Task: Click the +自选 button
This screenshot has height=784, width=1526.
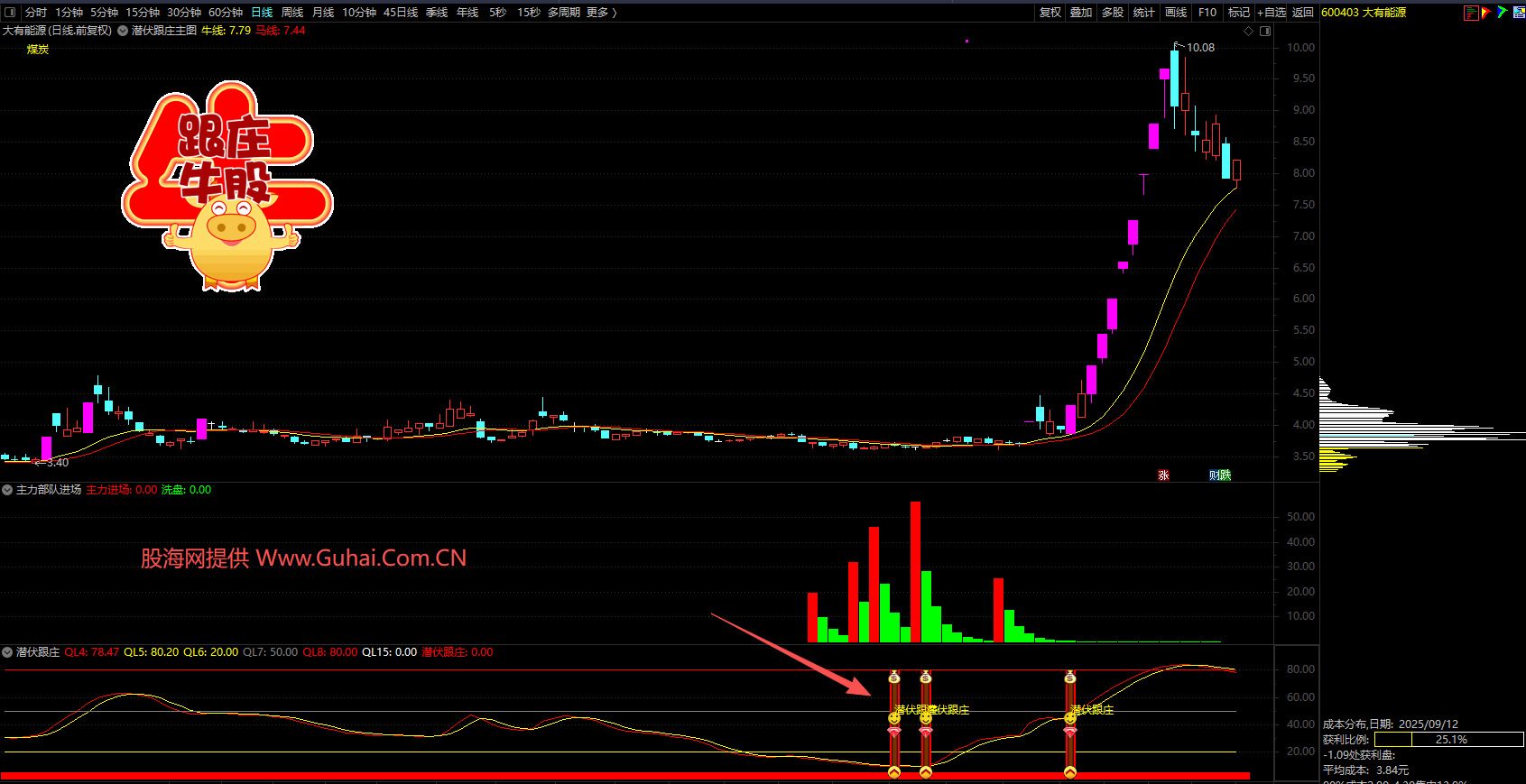Action: [1272, 13]
